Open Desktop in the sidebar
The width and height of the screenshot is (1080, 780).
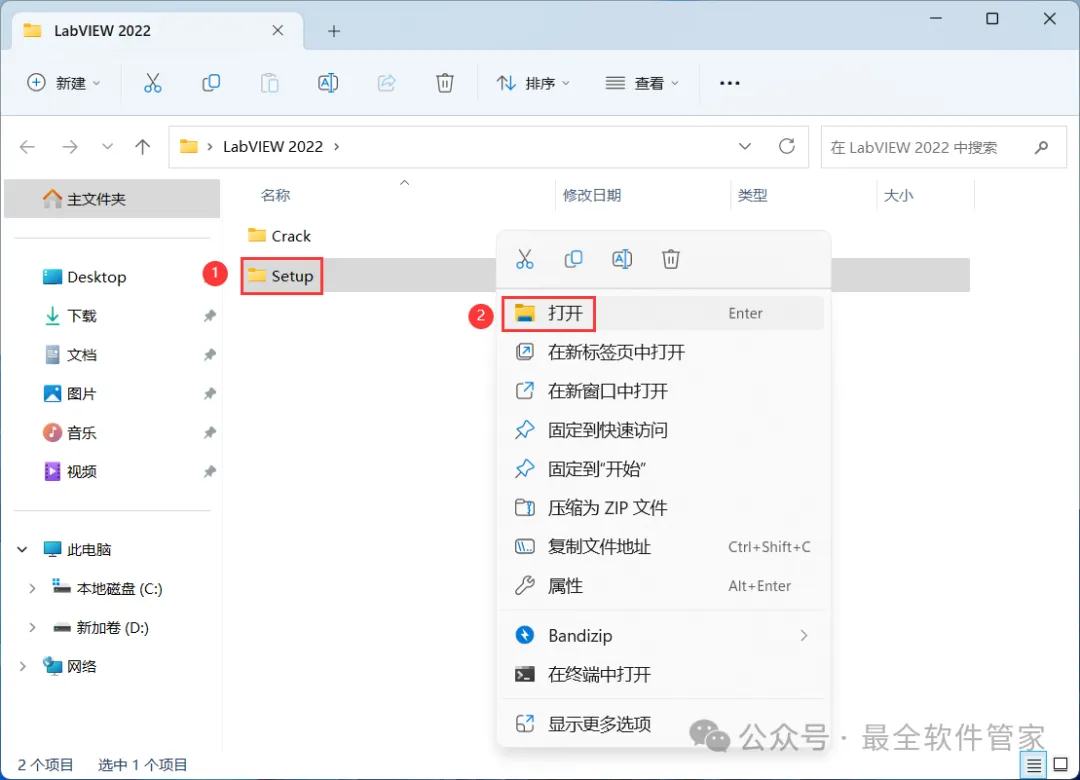112,277
